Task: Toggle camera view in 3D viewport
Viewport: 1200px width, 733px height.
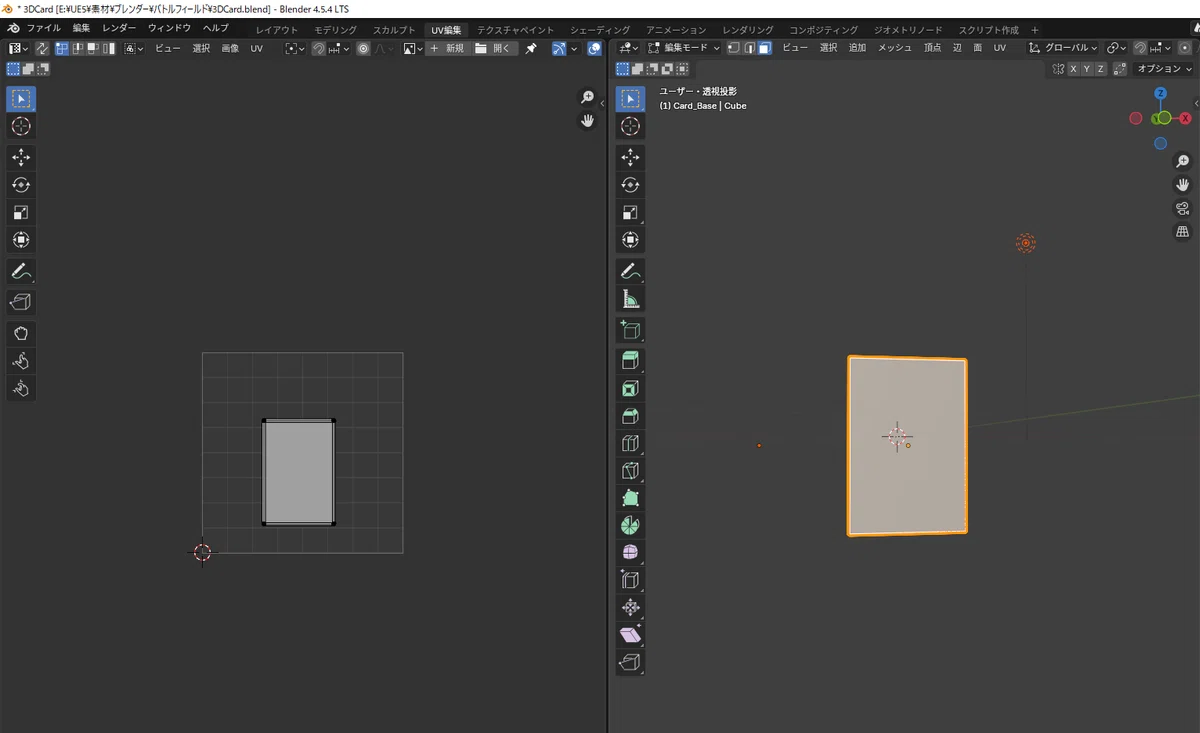Action: [x=1182, y=208]
